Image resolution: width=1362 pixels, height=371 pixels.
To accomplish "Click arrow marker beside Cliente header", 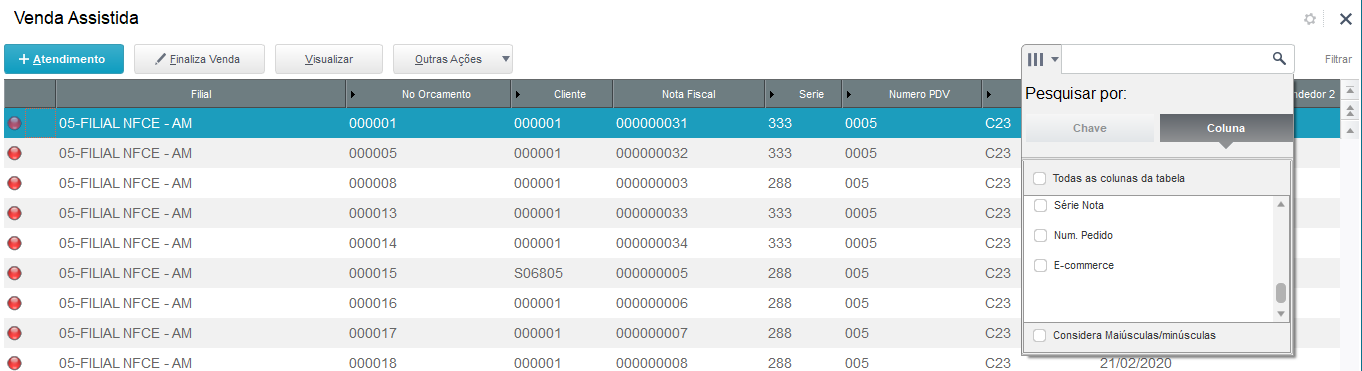I will pos(518,94).
